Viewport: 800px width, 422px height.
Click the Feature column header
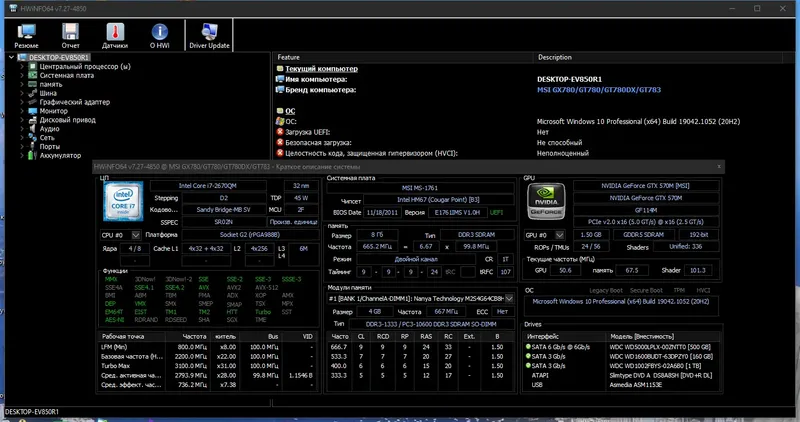click(x=403, y=57)
